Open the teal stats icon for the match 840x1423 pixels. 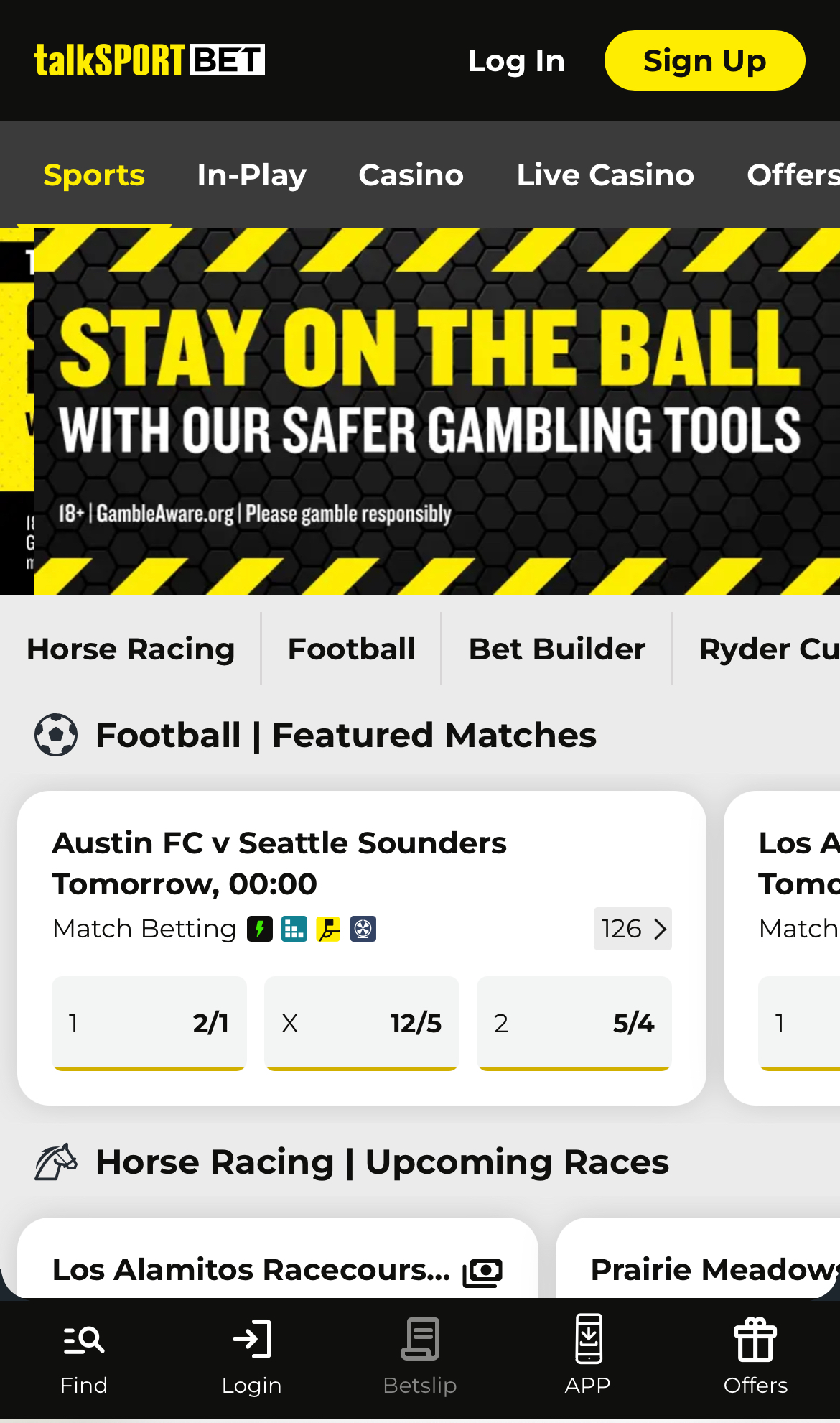[293, 928]
